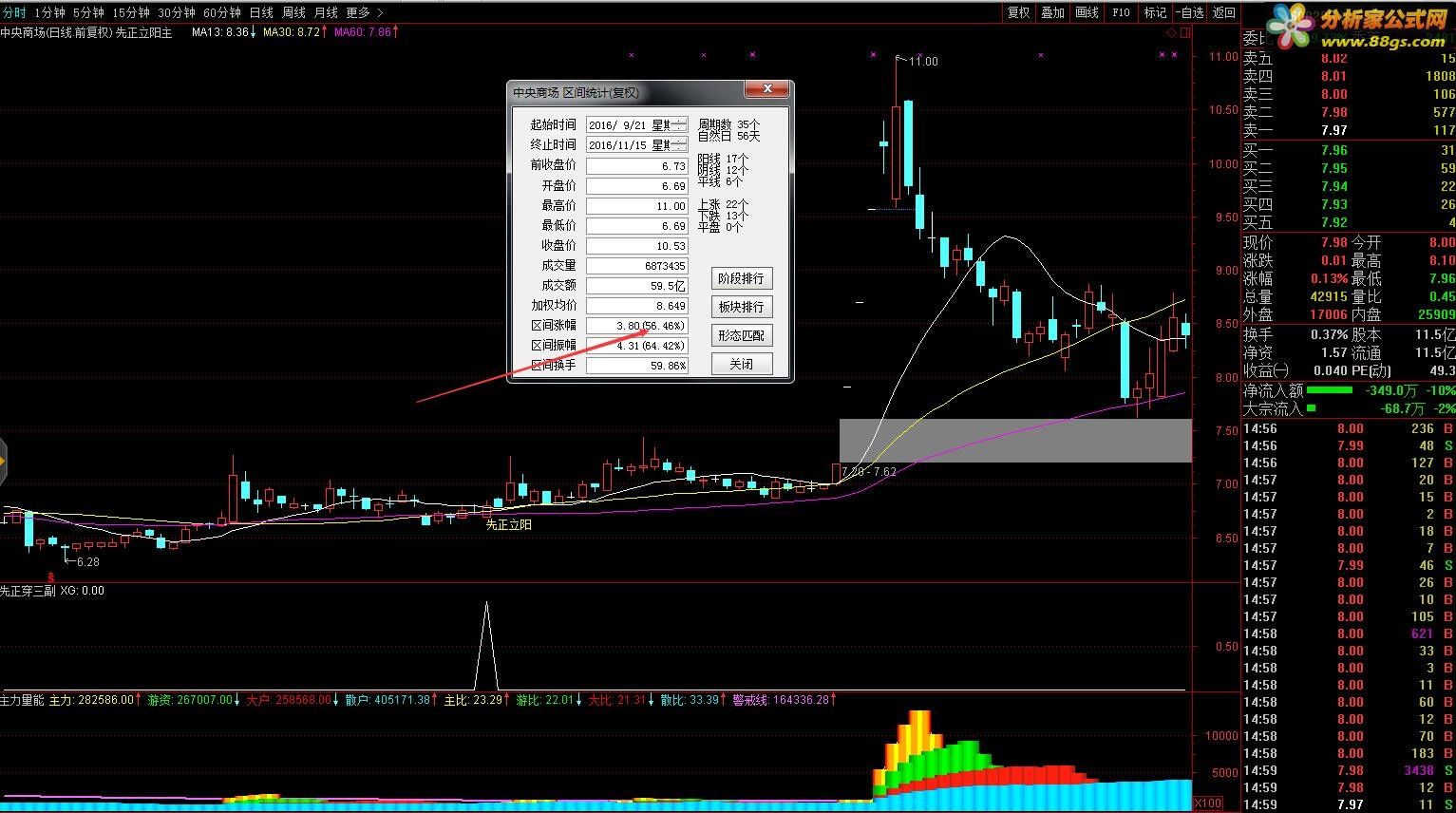Click the X100 volume scale label
Viewport: 1456px width, 813px height.
click(1207, 804)
